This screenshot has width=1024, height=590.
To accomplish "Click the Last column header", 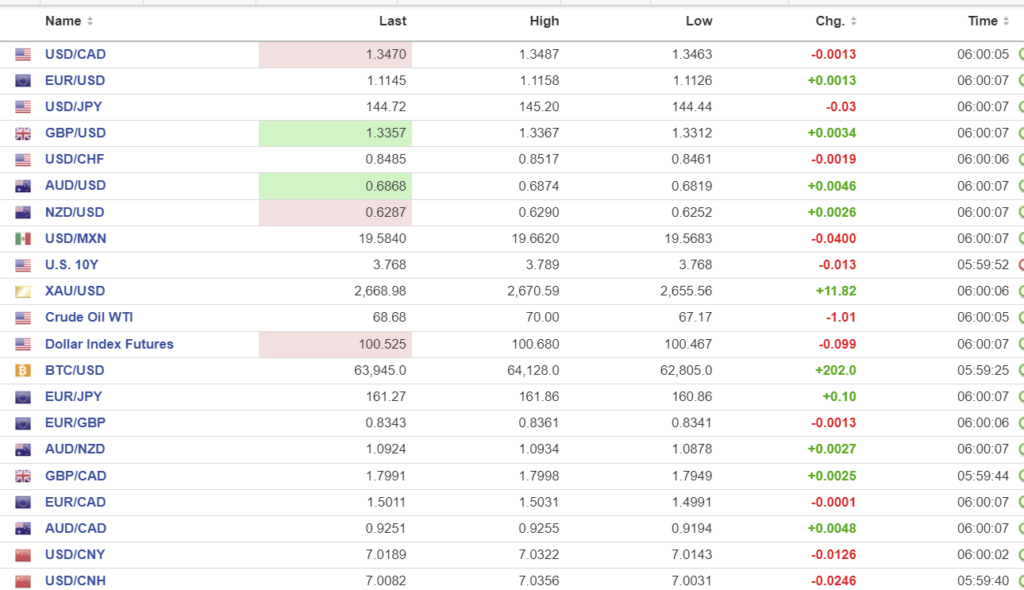I will [x=393, y=21].
